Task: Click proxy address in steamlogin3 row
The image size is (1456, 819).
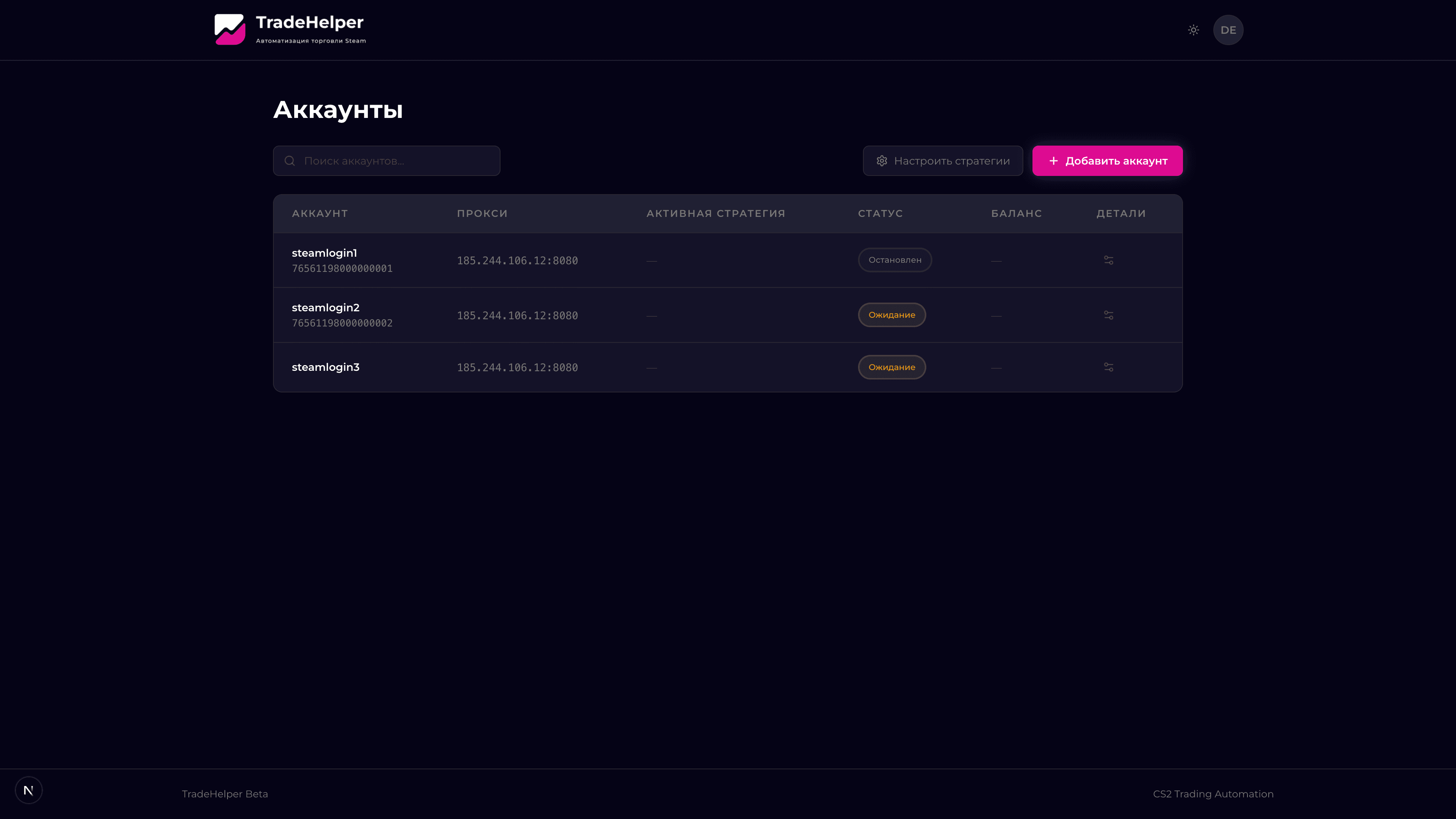Action: tap(517, 367)
